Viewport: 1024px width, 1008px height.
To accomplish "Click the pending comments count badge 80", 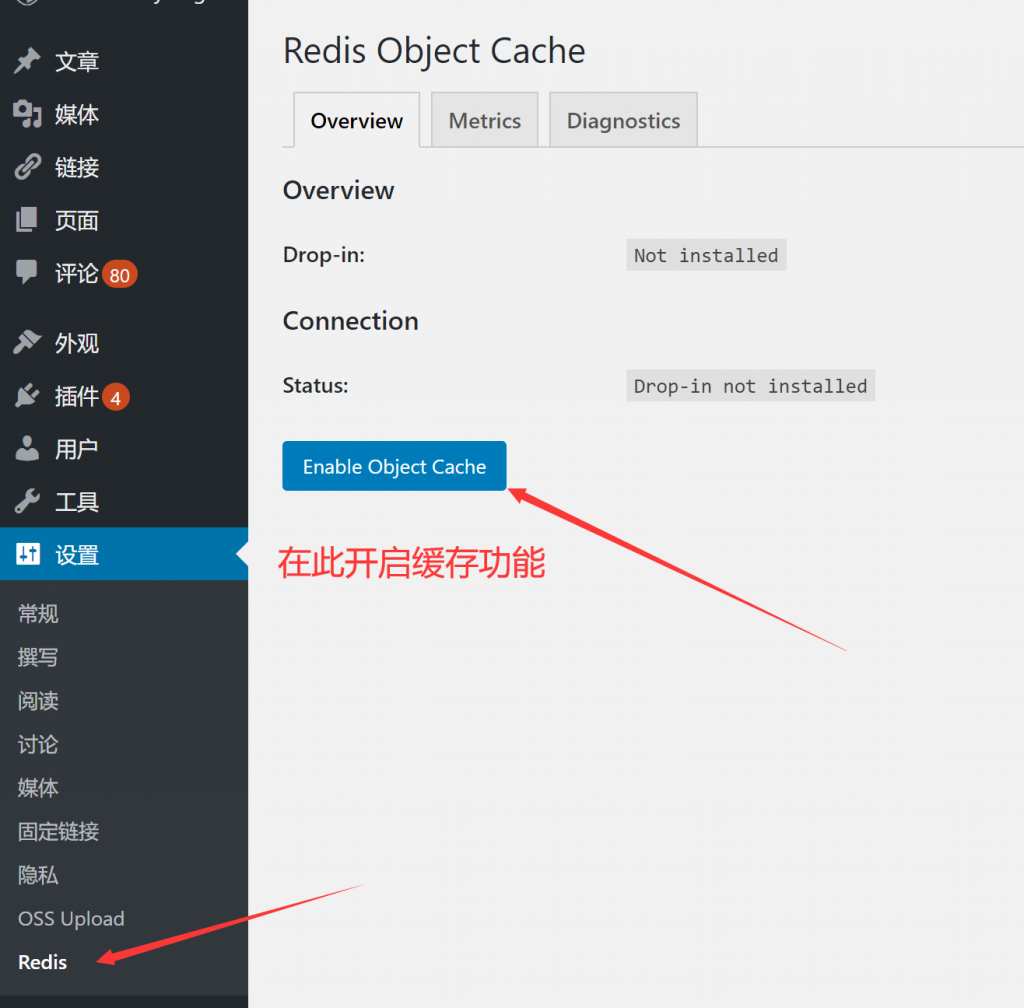I will coord(120,273).
